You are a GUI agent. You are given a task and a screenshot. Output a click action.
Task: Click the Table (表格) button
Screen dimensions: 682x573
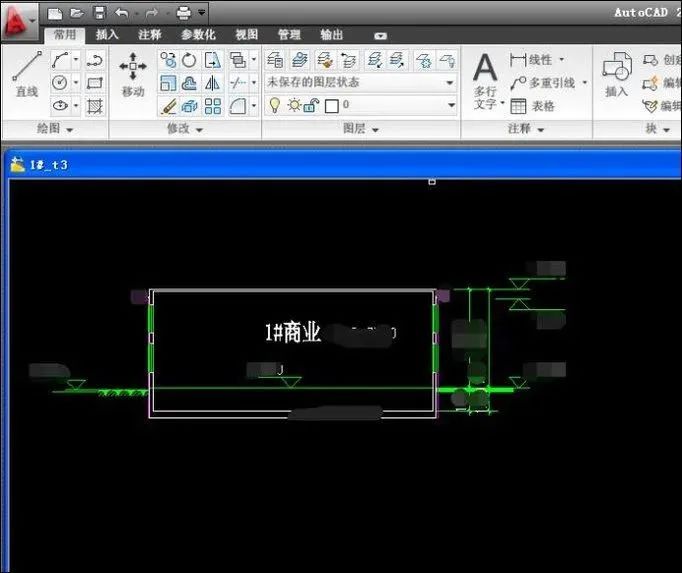533,106
